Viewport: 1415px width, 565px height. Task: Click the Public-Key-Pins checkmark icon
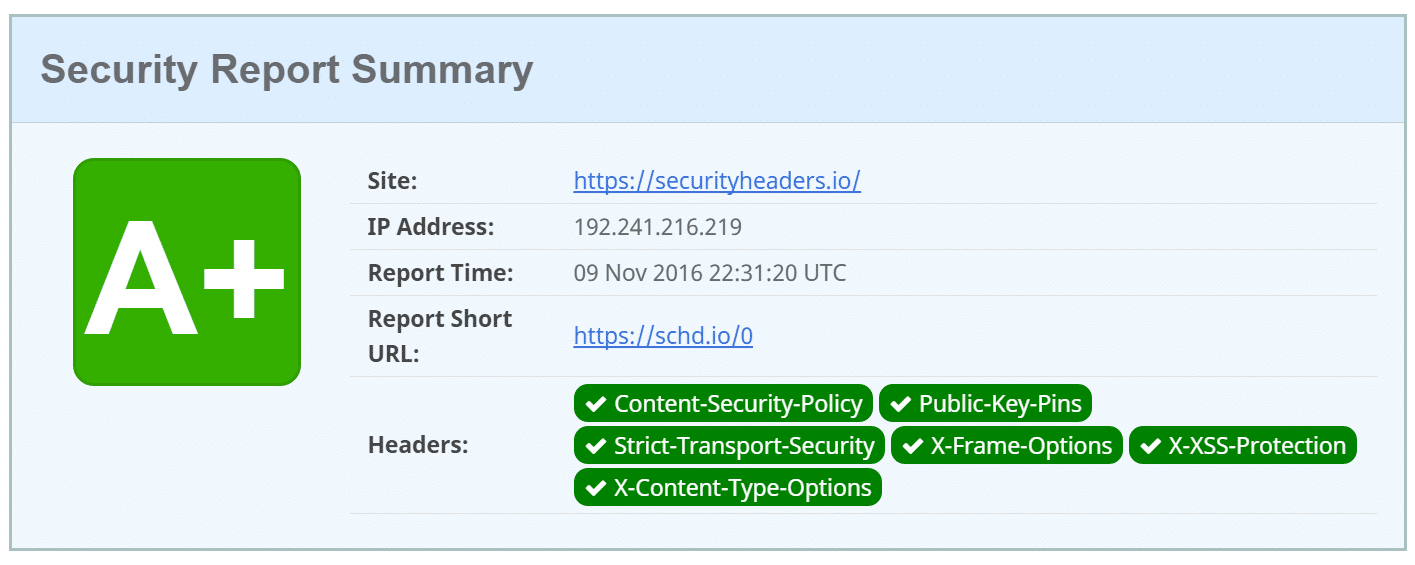click(901, 404)
